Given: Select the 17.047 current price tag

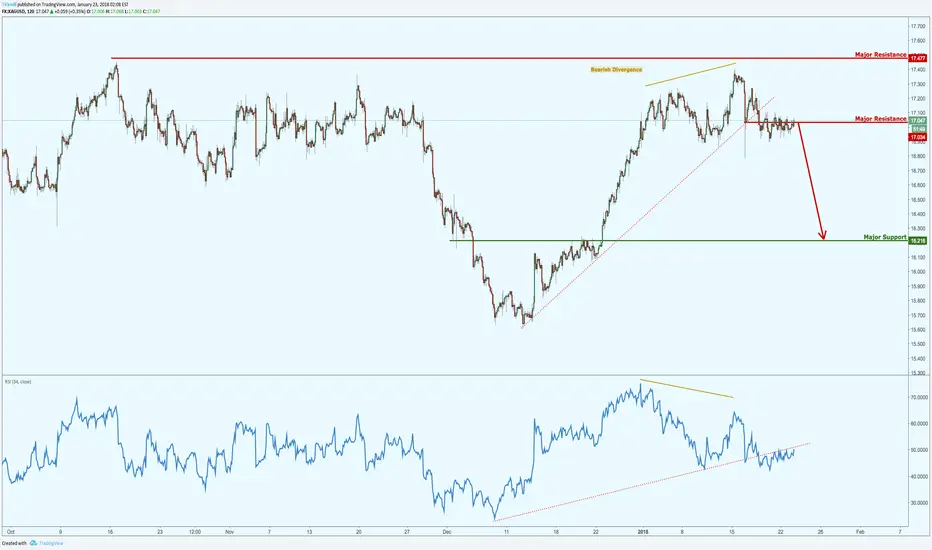Looking at the screenshot, I should (918, 120).
